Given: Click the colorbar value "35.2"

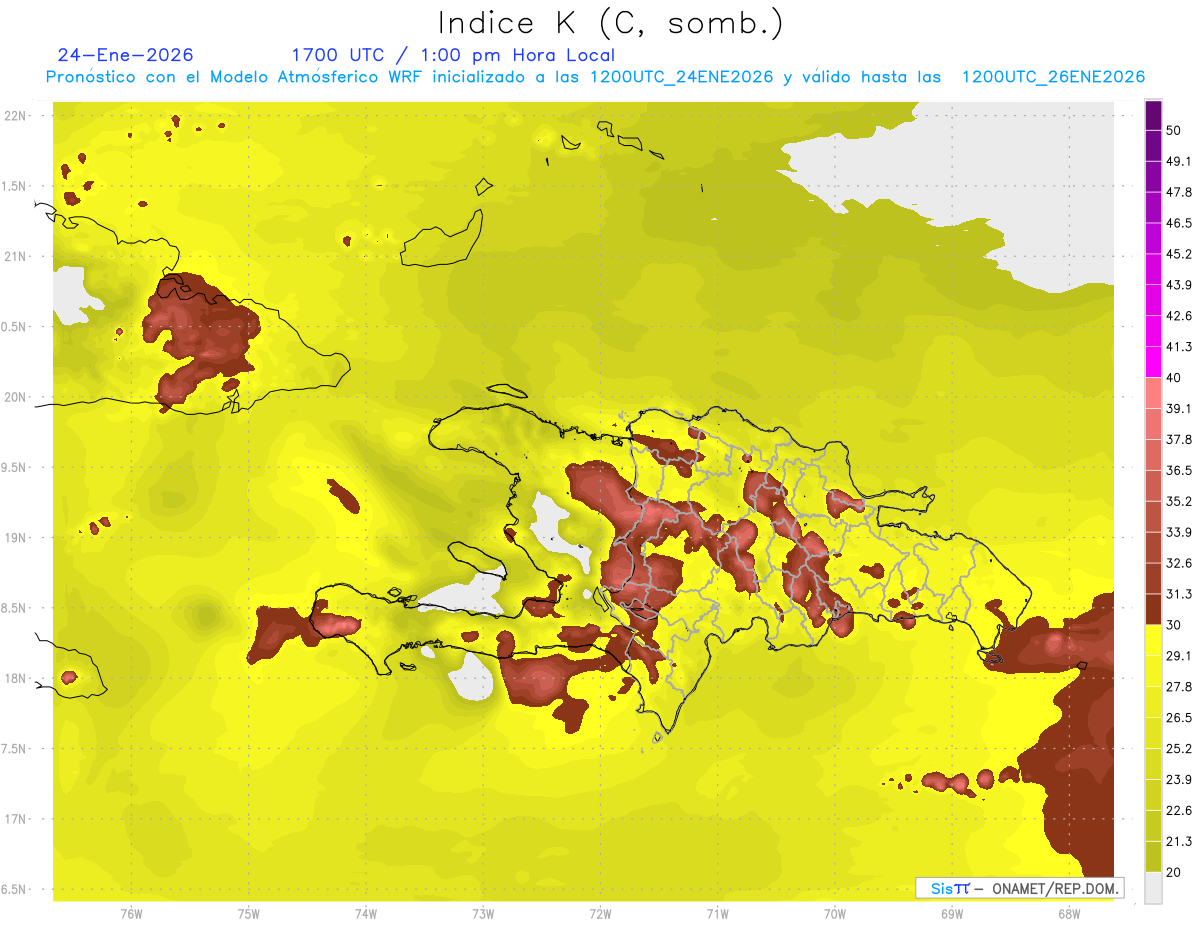Looking at the screenshot, I should (1179, 501).
